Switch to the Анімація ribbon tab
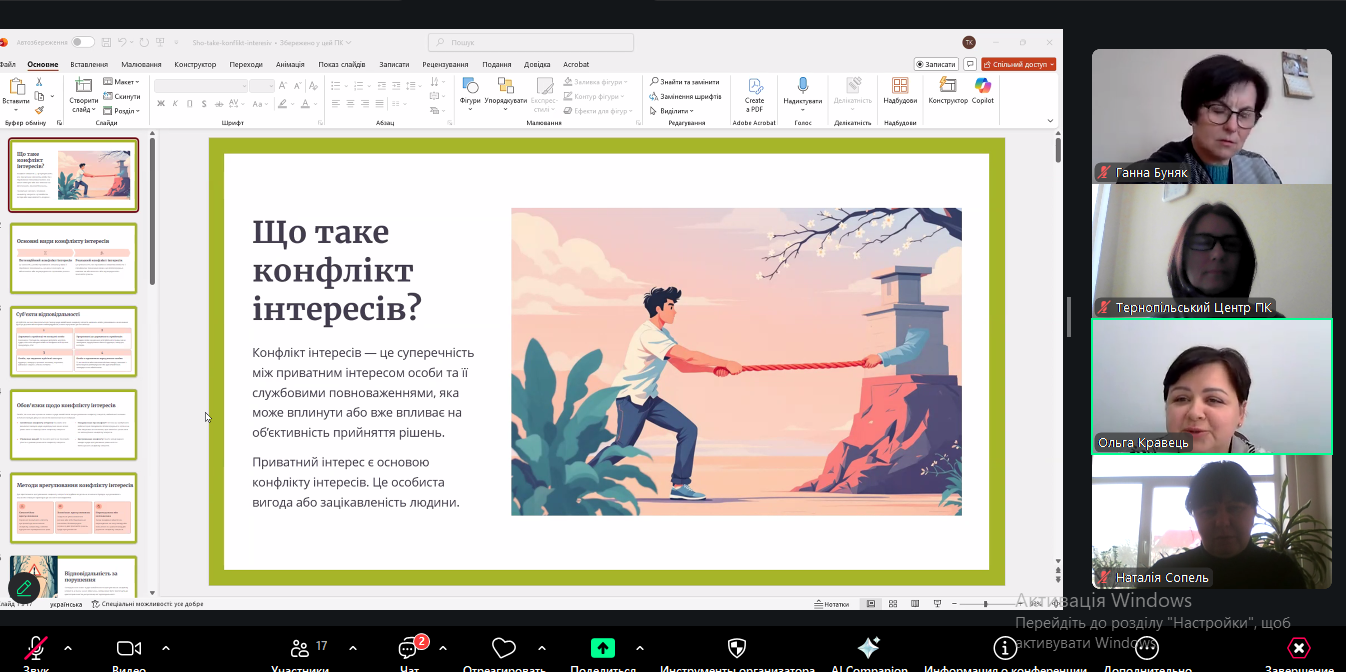This screenshot has width=1346, height=672. (290, 64)
